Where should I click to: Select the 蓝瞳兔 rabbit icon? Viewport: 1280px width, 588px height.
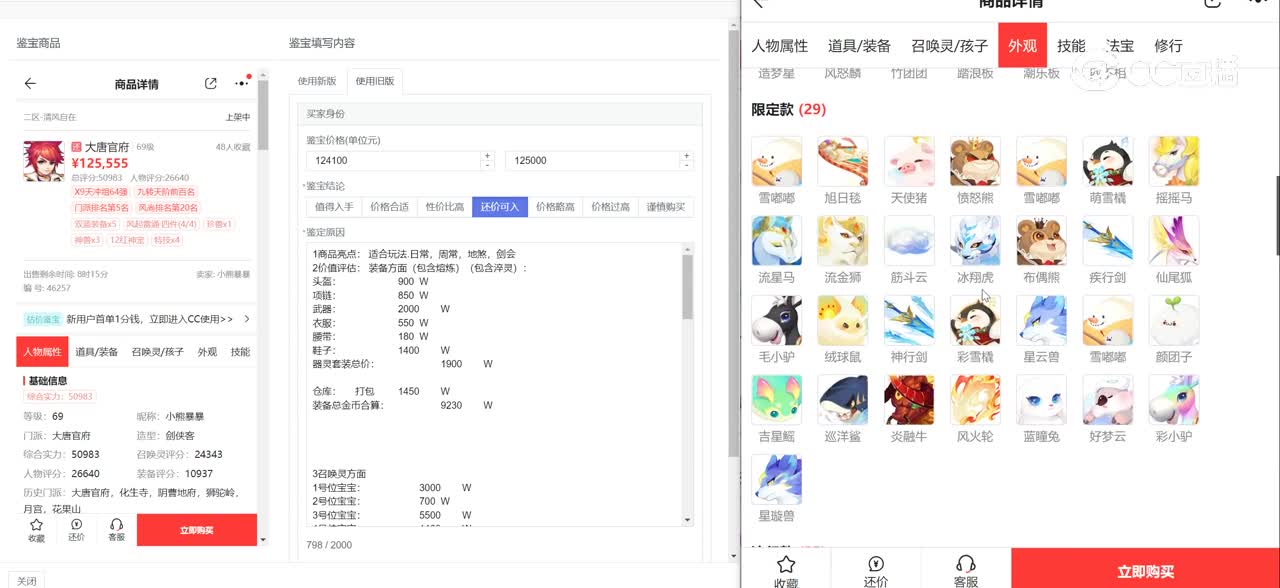pyautogui.click(x=1041, y=400)
